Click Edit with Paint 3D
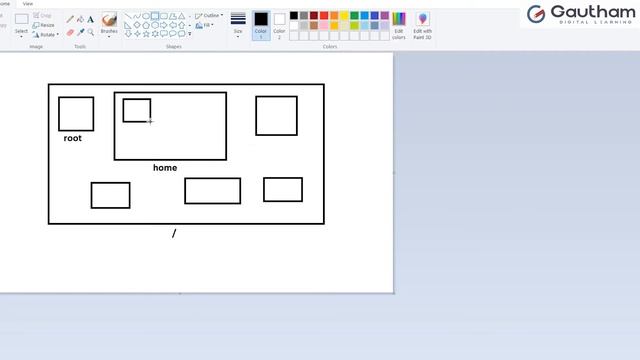The width and height of the screenshot is (640, 360). (422, 26)
